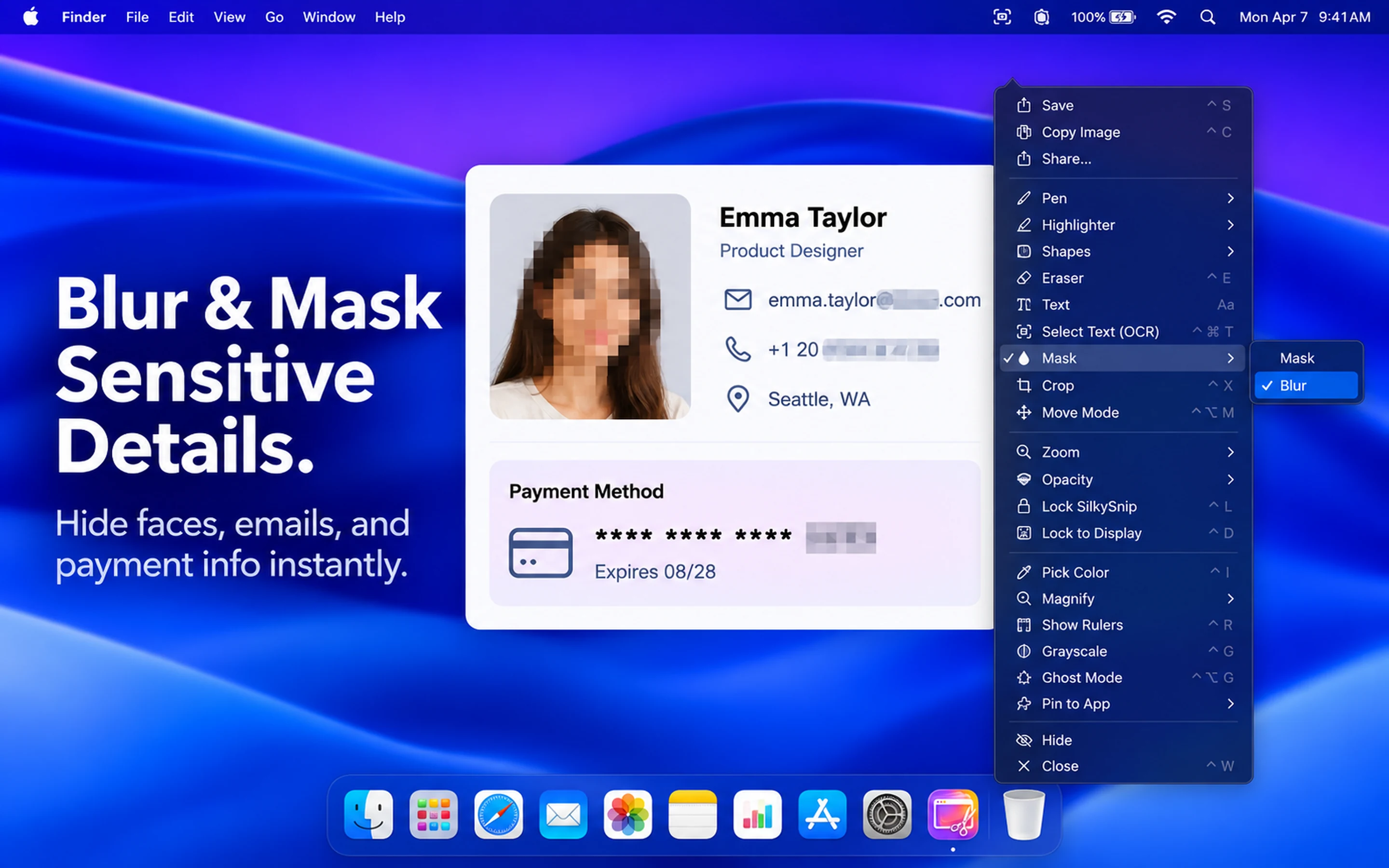Select the Text tool icon

tap(1023, 305)
